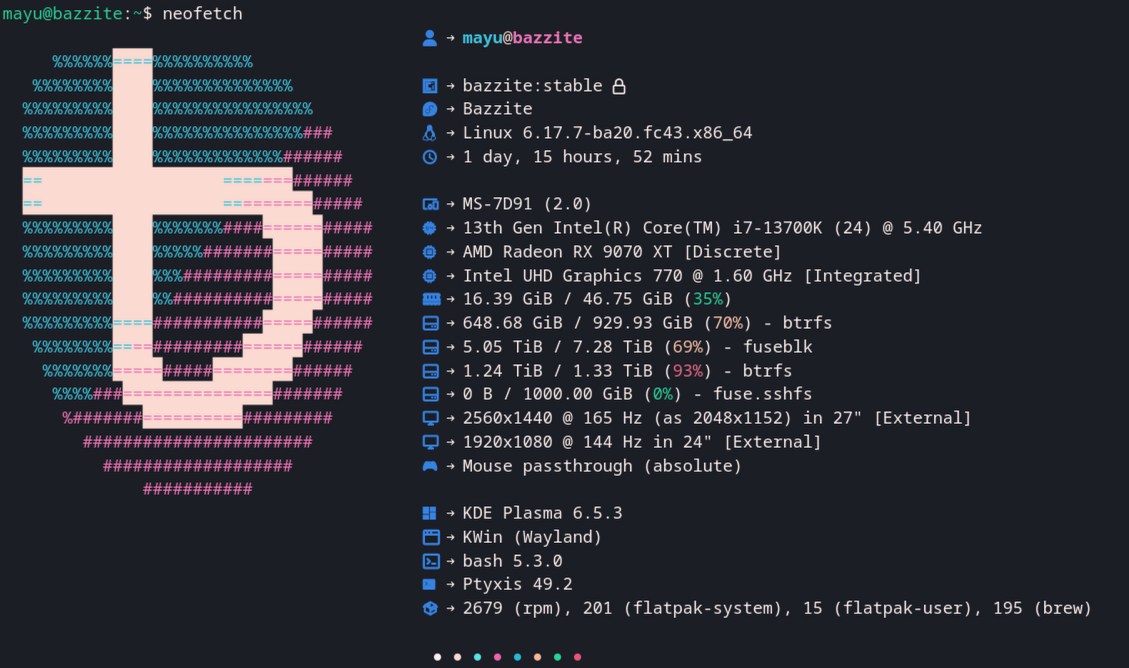Click the window icon beside KWin (Wayland)
Screen dimensions: 1129x668
click(x=431, y=537)
